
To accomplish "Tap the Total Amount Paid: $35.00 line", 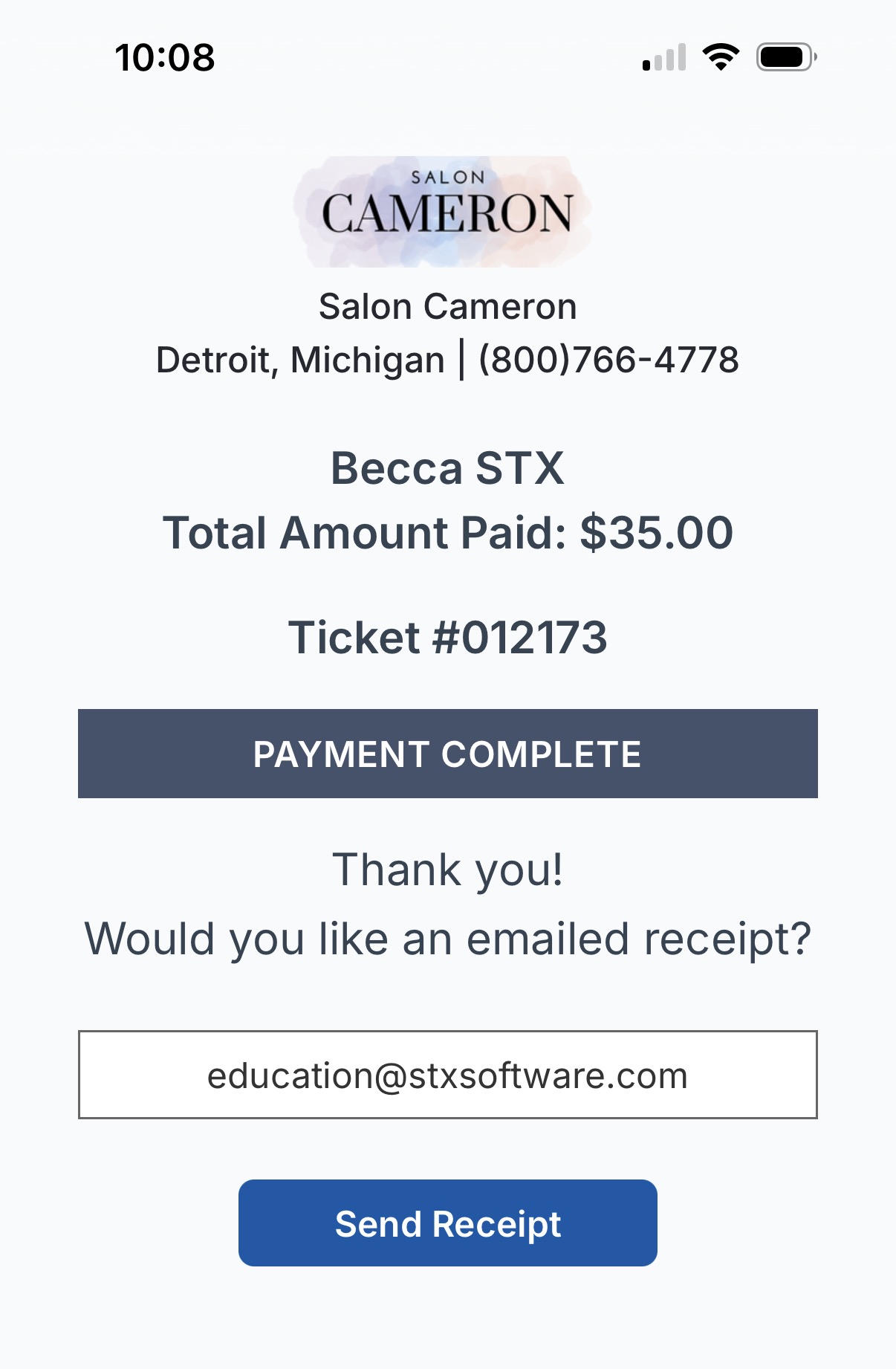I will pyautogui.click(x=447, y=533).
